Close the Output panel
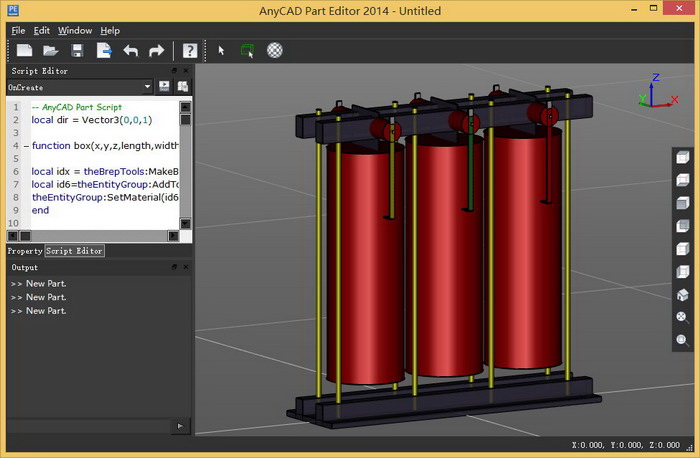Viewport: 700px width, 458px height. 186,268
